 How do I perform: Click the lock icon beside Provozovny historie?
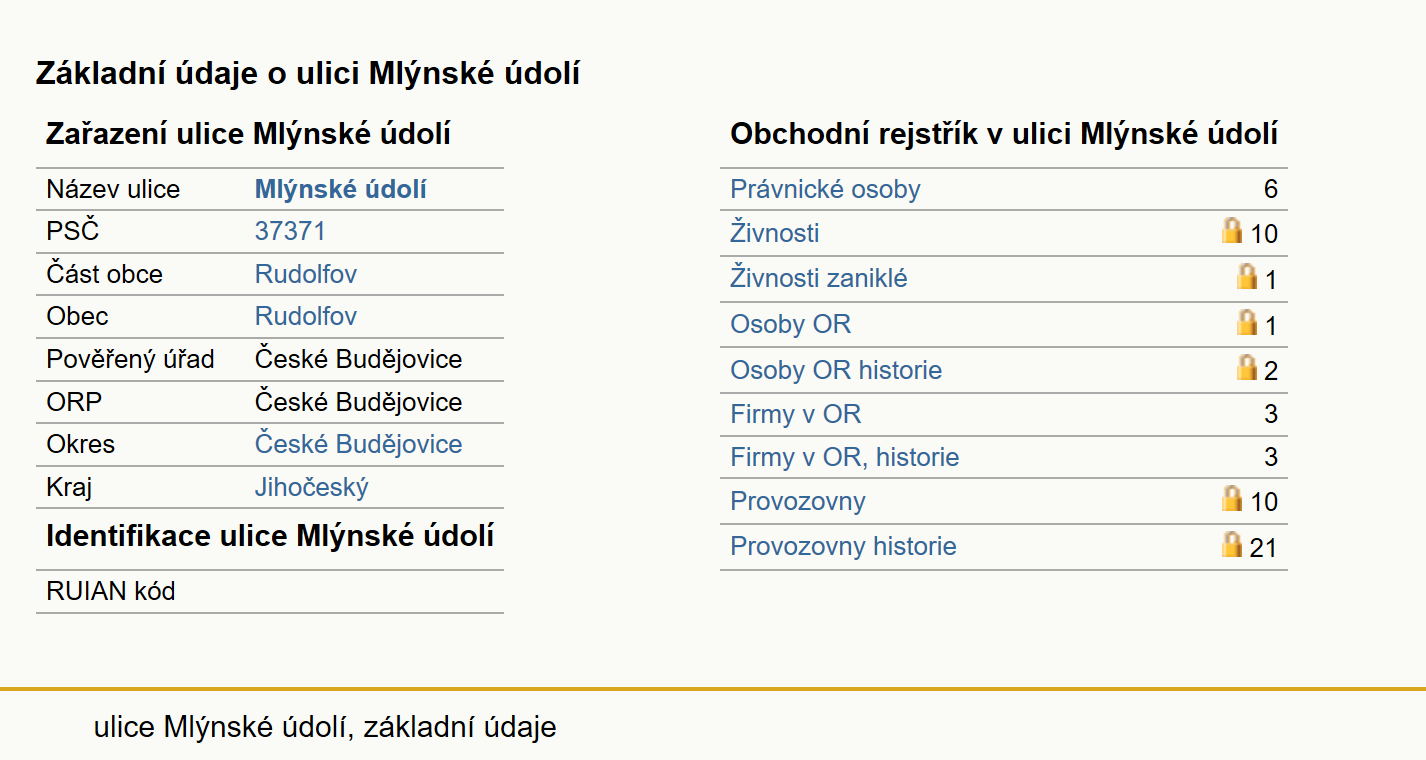coord(1232,544)
